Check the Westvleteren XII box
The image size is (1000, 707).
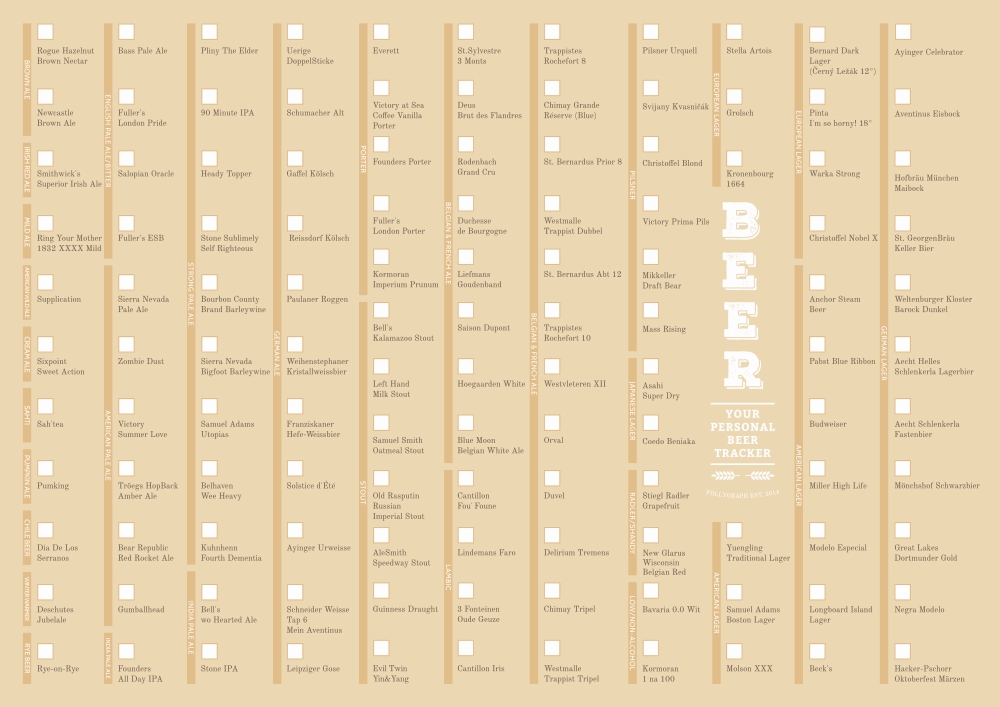point(552,366)
